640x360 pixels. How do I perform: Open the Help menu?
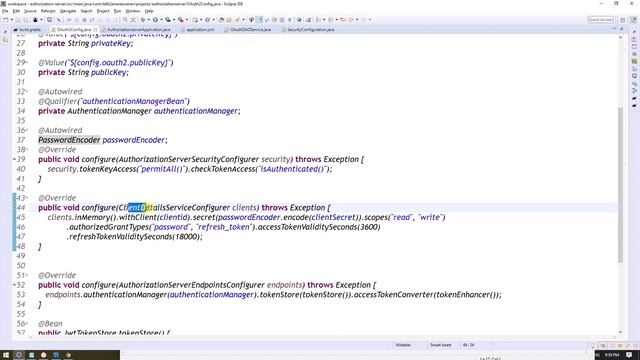pos(149,11)
